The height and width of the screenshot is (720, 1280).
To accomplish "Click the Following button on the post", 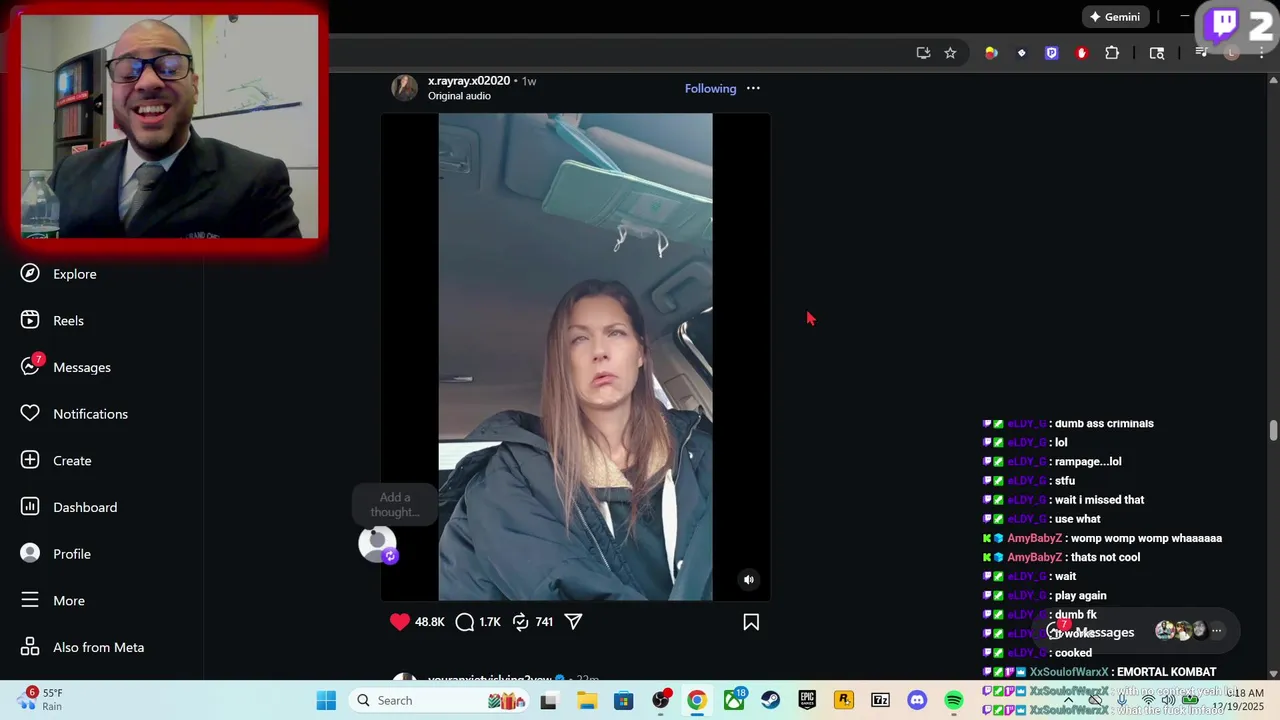I will [710, 88].
